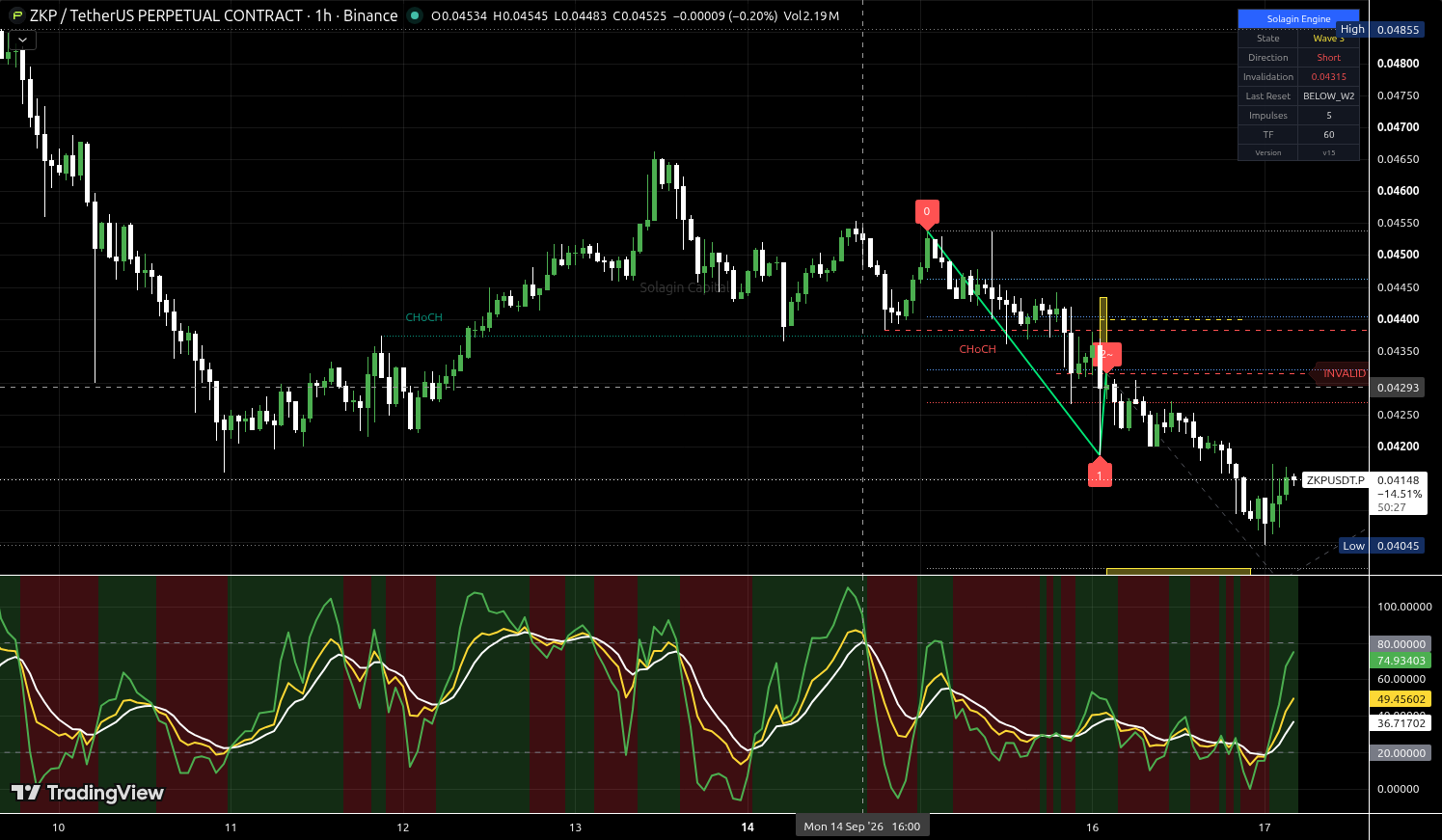Click the red INVALID label
This screenshot has width=1442, height=840.
[1343, 373]
